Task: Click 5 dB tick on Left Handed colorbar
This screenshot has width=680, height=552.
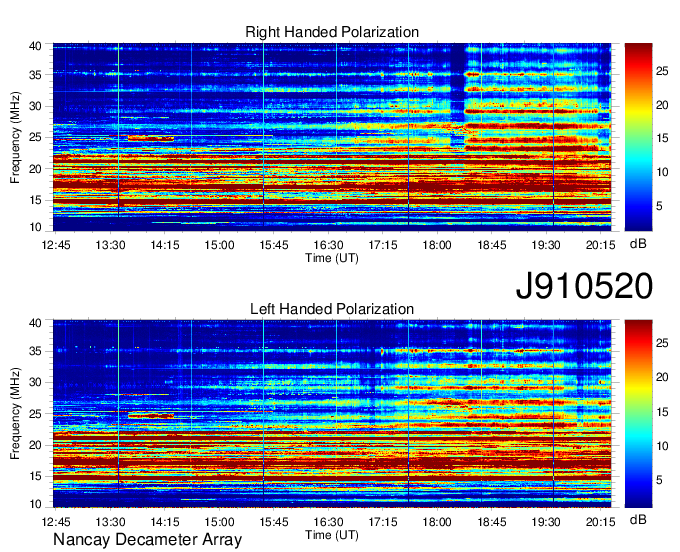Action: [659, 480]
